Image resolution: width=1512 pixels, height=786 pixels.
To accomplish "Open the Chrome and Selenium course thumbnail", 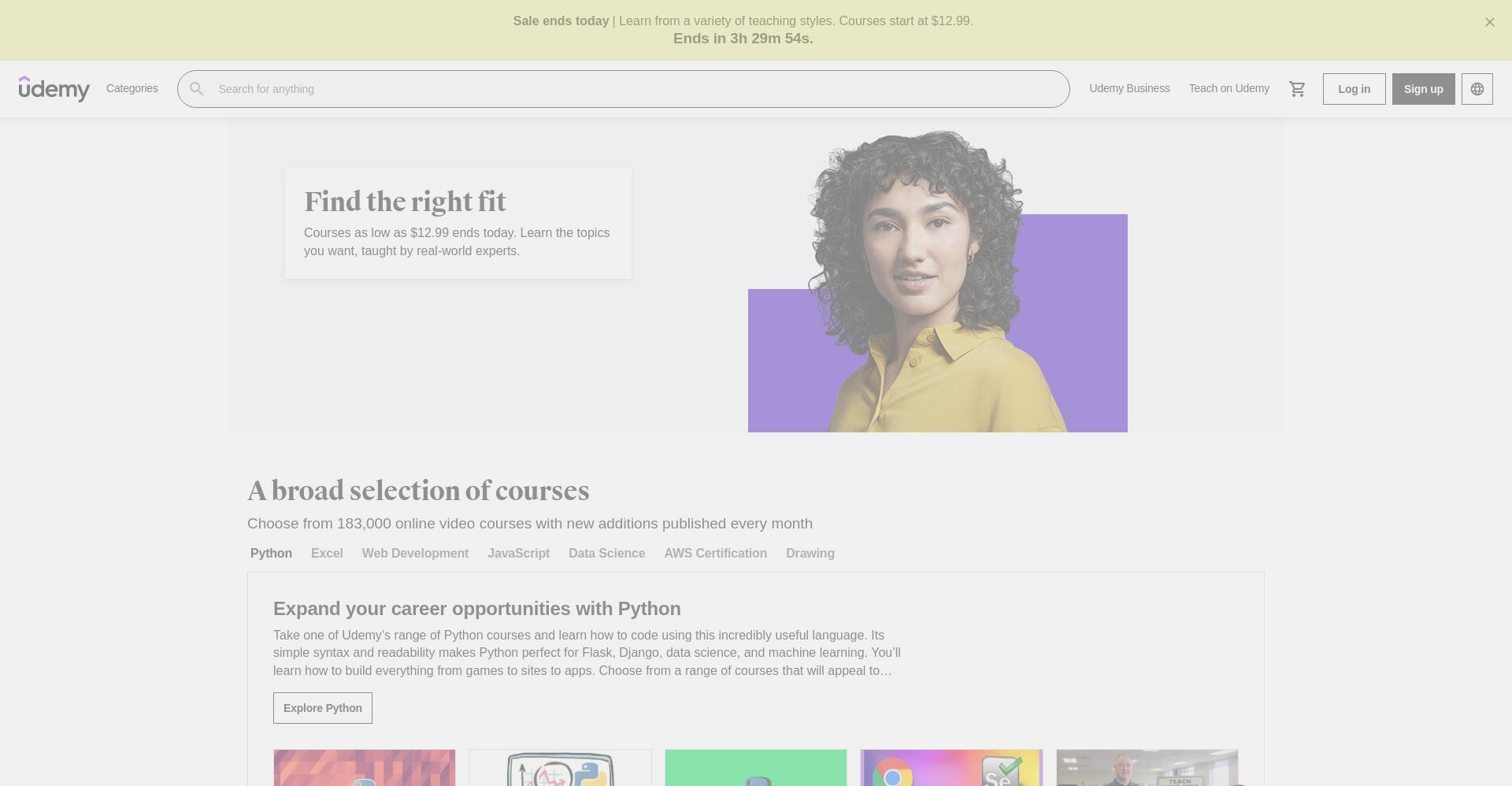I will 951,768.
